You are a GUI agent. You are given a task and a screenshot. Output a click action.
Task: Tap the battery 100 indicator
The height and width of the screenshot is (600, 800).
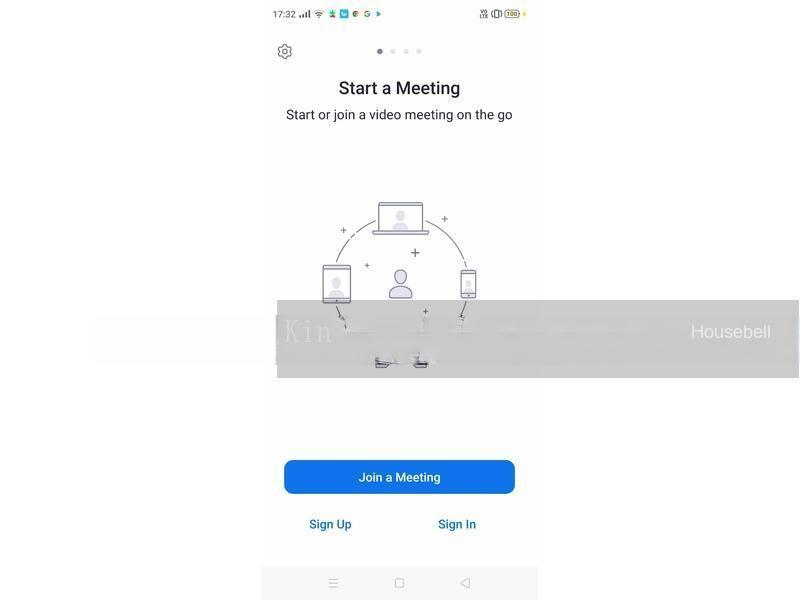[512, 14]
